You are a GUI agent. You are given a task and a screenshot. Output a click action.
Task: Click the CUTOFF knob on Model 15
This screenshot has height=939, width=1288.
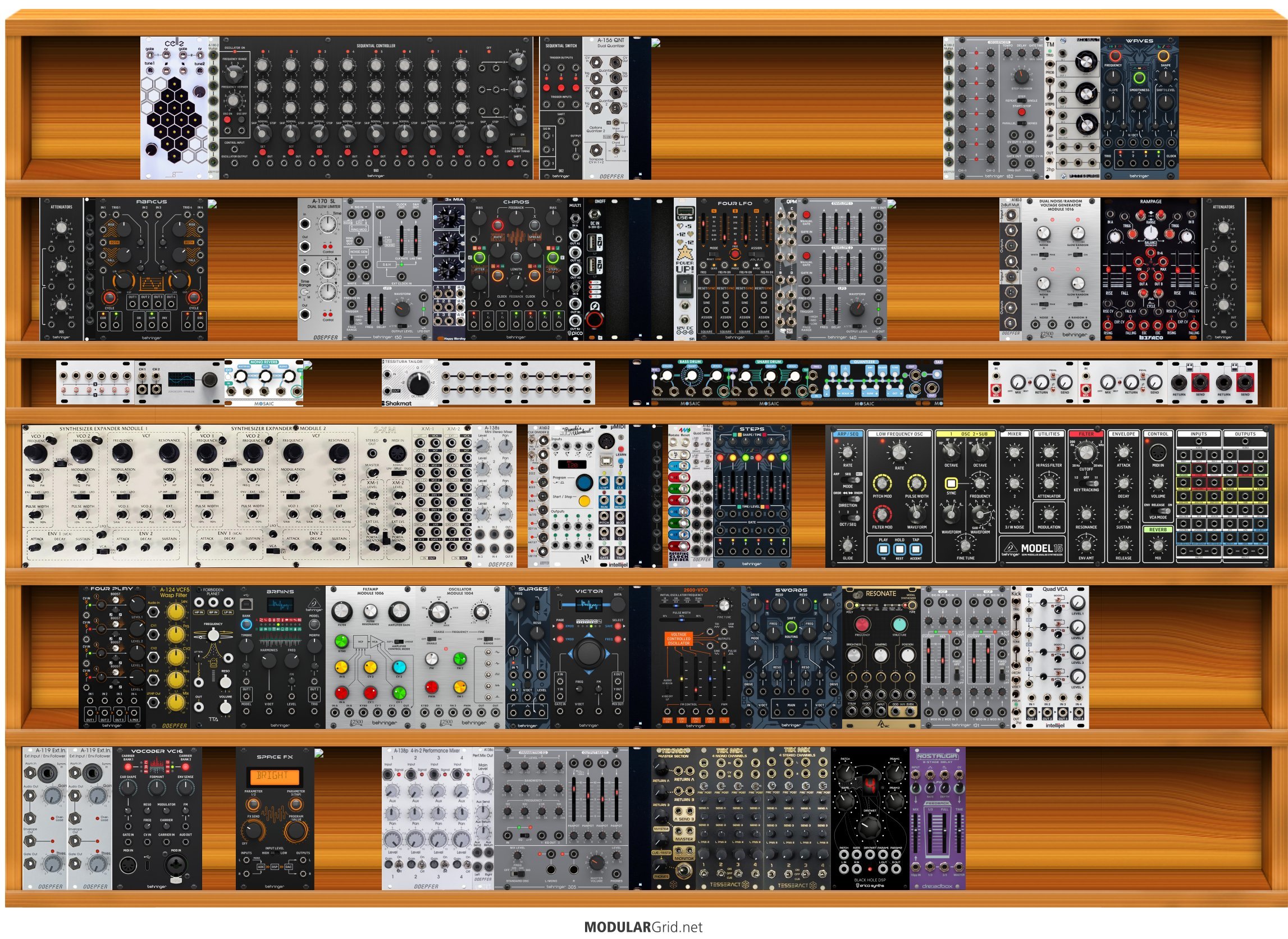pos(1086,453)
